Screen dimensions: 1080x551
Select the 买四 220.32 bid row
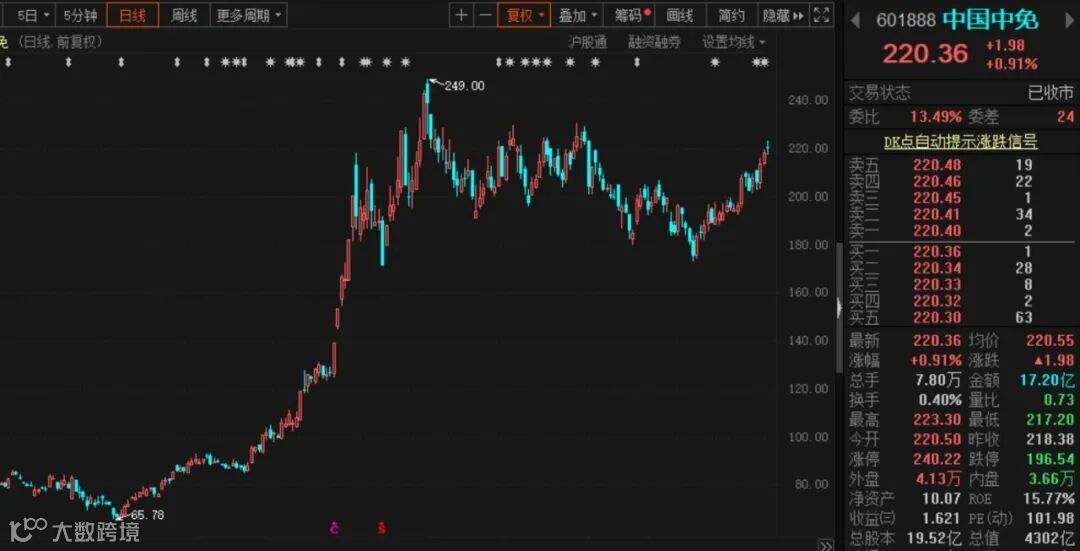961,301
